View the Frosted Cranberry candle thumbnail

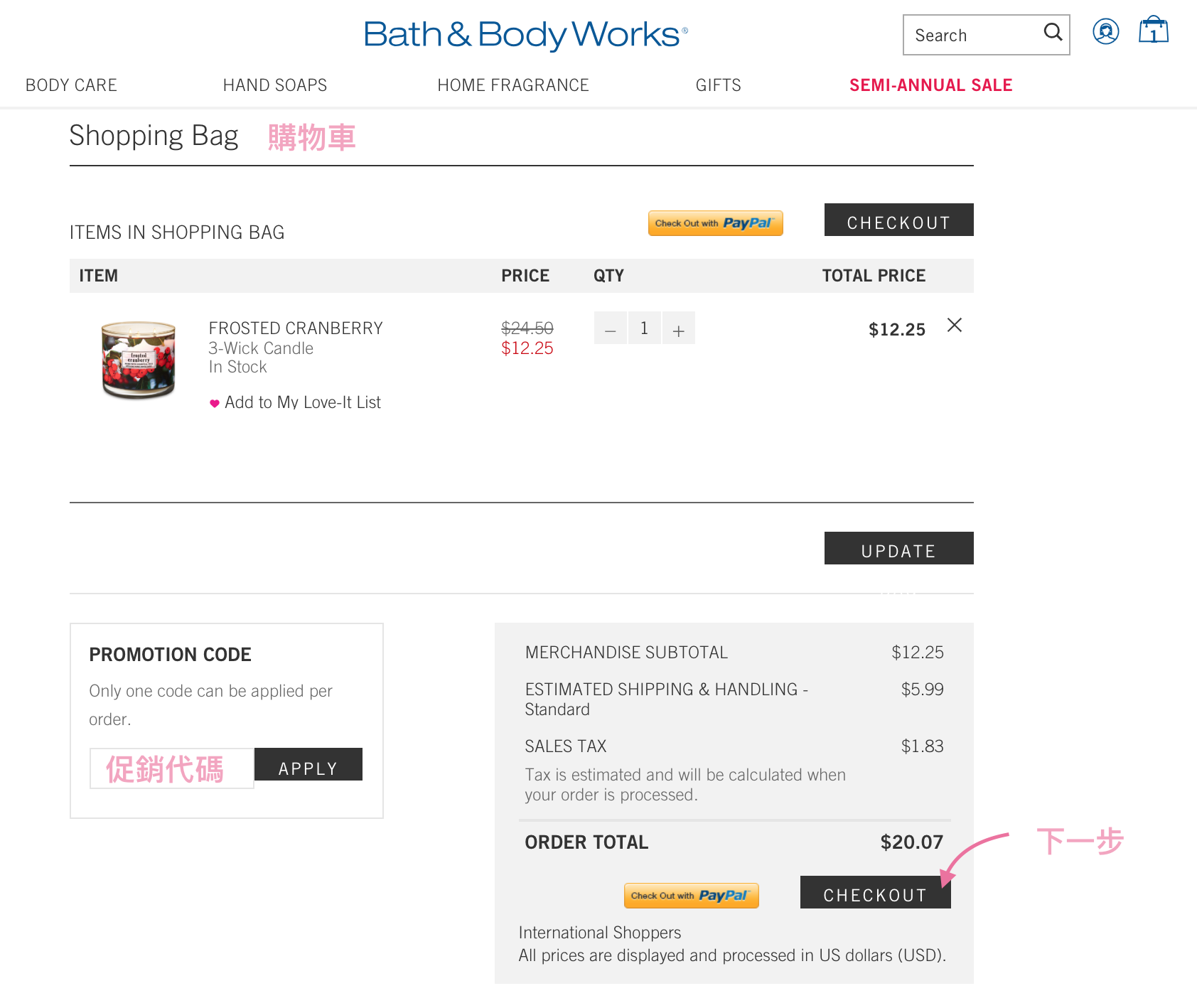coord(139,360)
